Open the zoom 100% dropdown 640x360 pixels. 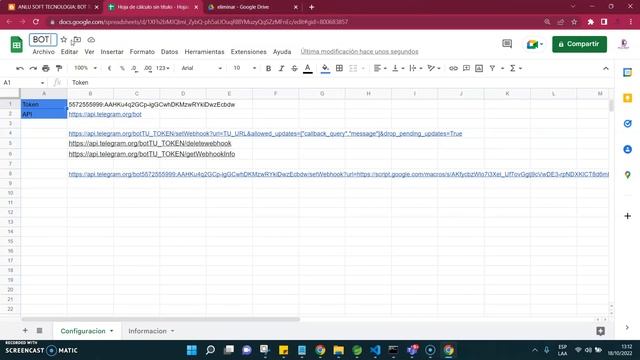(85, 68)
